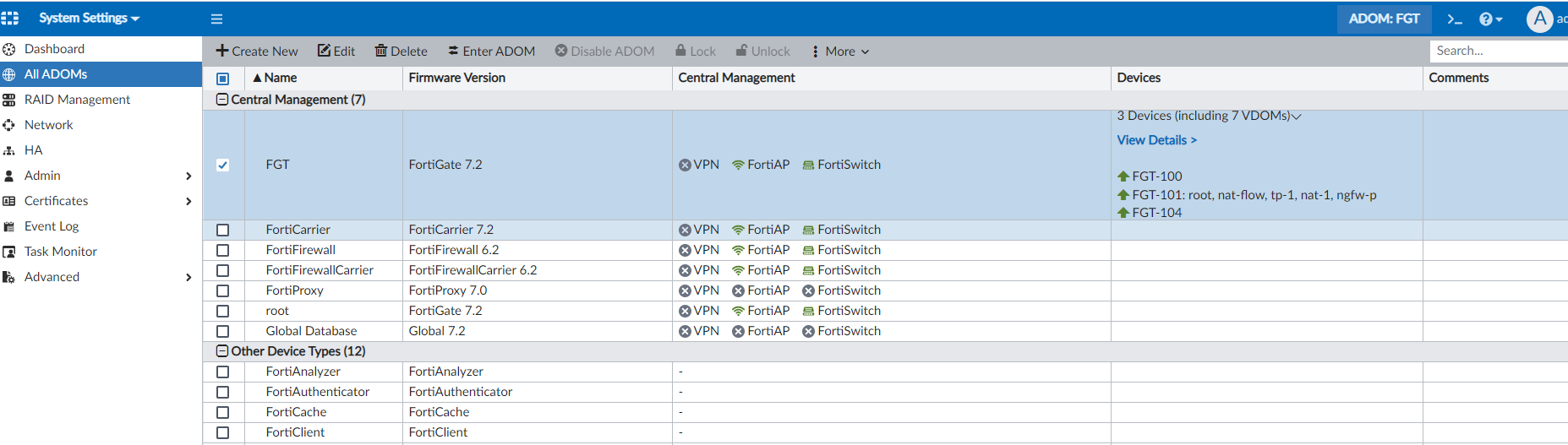The image size is (1568, 445).
Task: Click the Create New plus button
Action: point(257,52)
